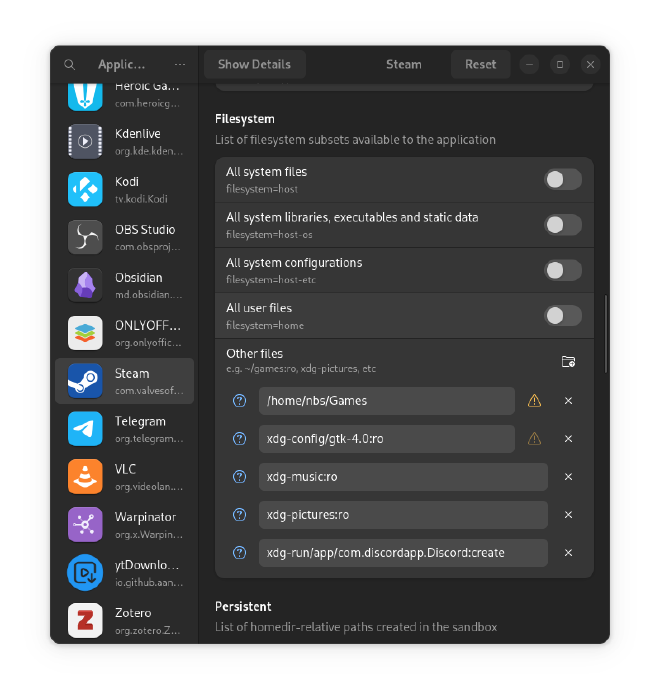Select the Heroic Games Launcher app icon
Image resolution: width=660 pixels, height=699 pixels.
tap(85, 96)
